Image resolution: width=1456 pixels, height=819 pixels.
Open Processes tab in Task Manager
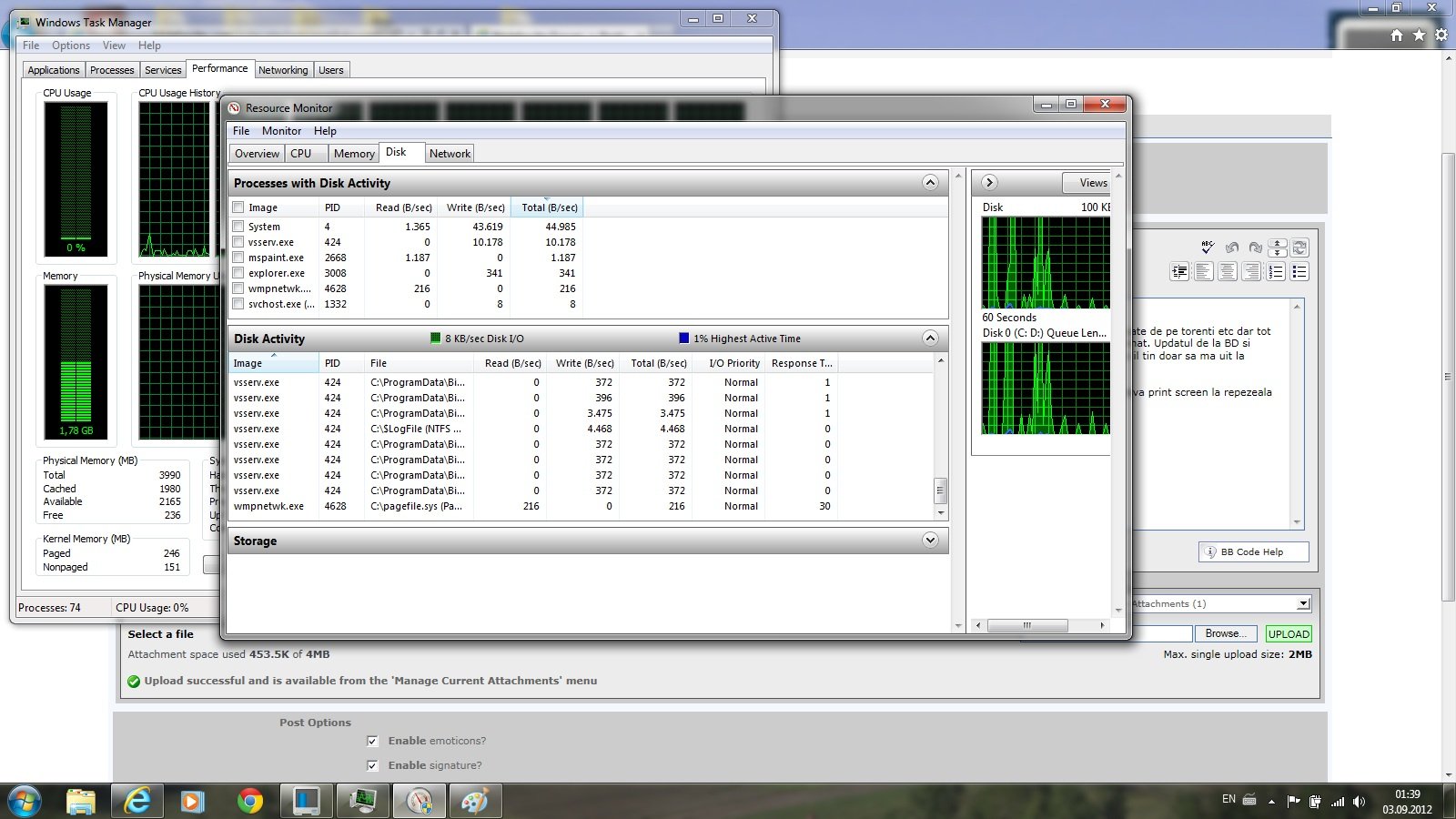(112, 70)
